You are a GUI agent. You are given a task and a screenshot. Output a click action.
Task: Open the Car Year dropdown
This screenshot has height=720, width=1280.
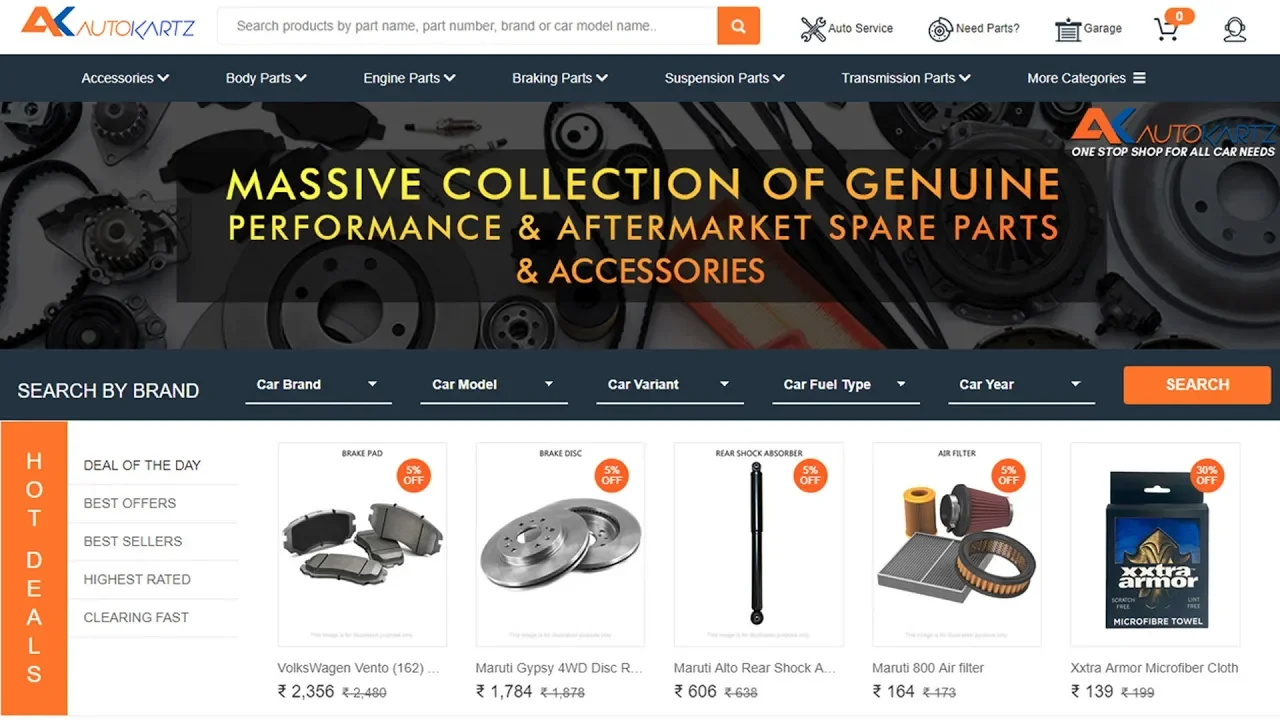[x=1020, y=385]
